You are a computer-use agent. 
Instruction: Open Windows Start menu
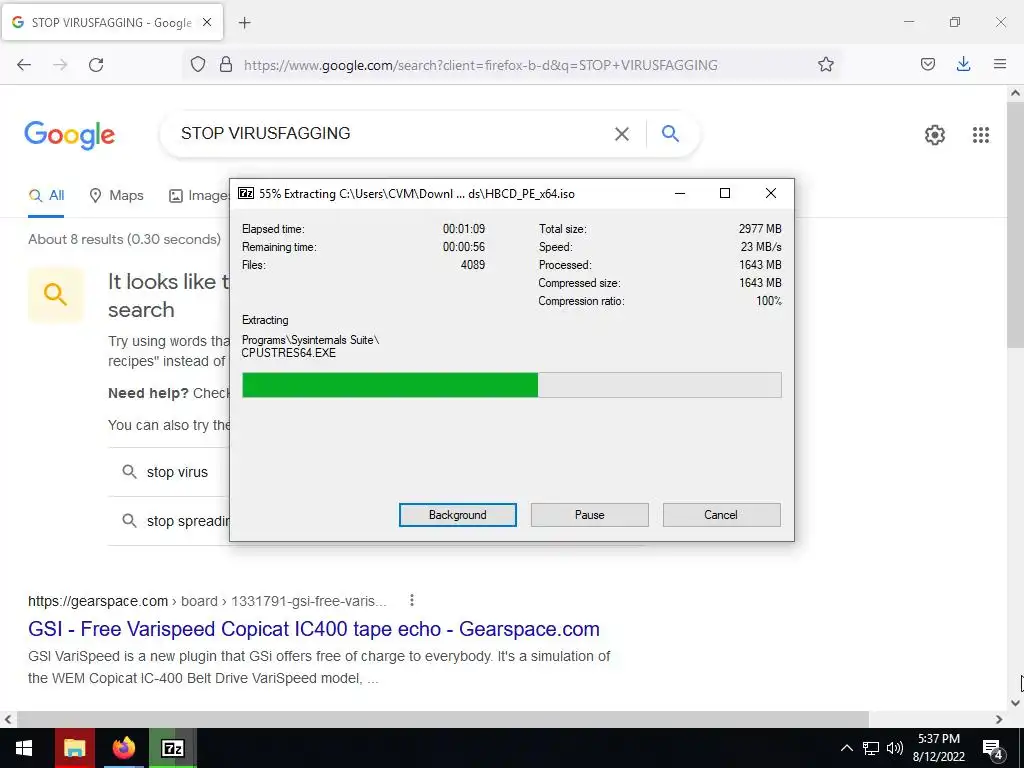[x=24, y=748]
